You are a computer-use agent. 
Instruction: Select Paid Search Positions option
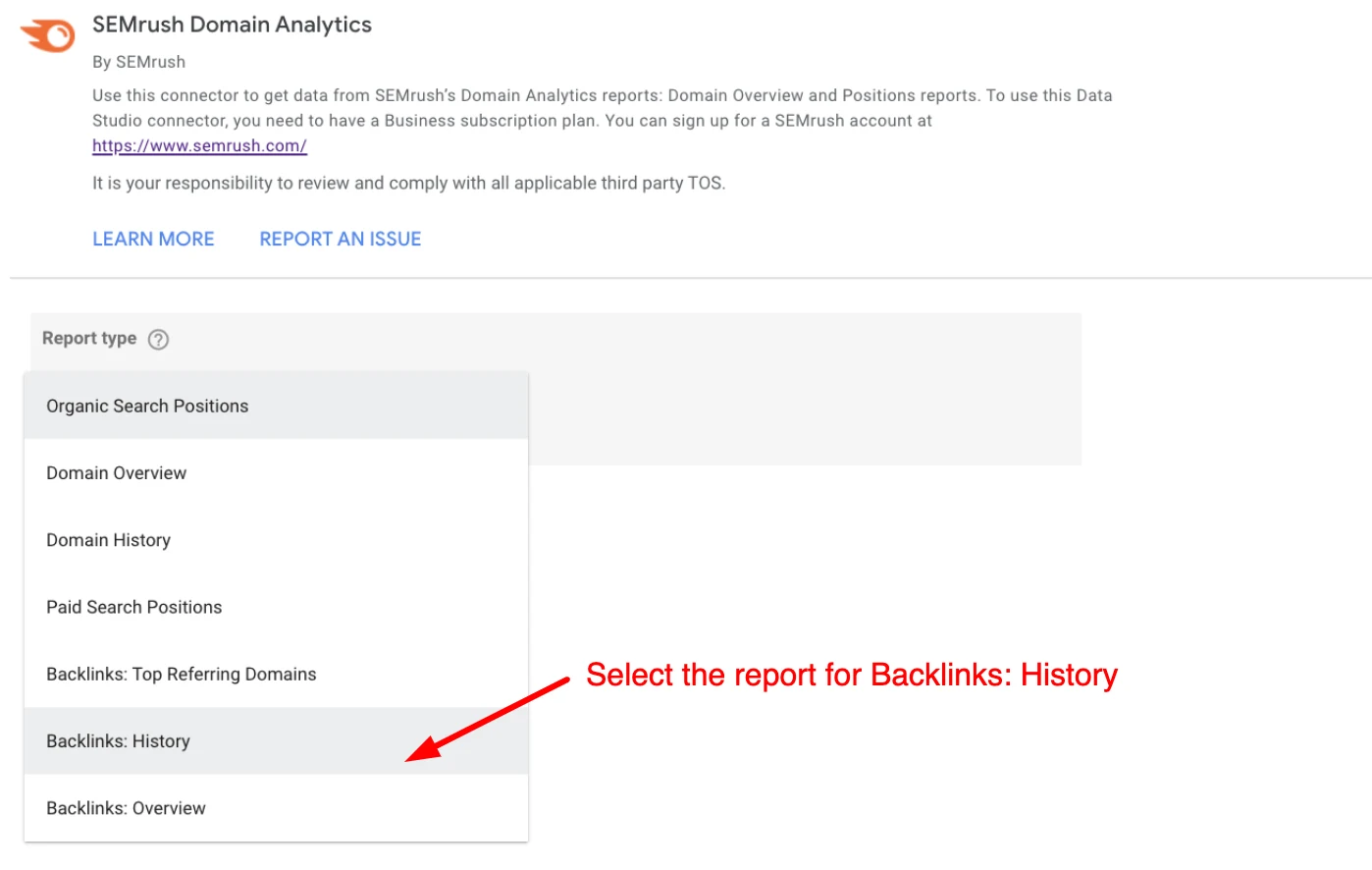(276, 607)
